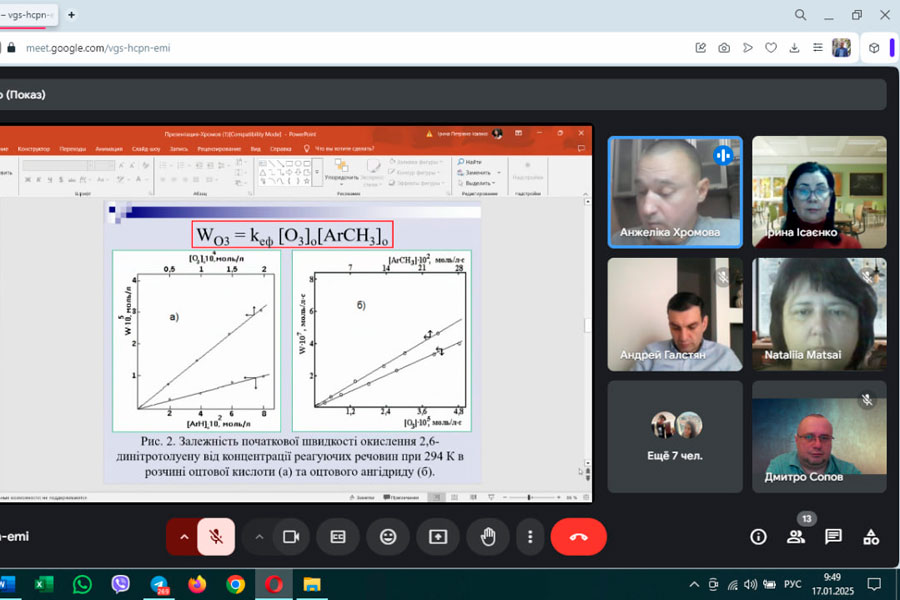Open the meeting details info panel
Image resolution: width=900 pixels, height=600 pixels.
[x=758, y=537]
